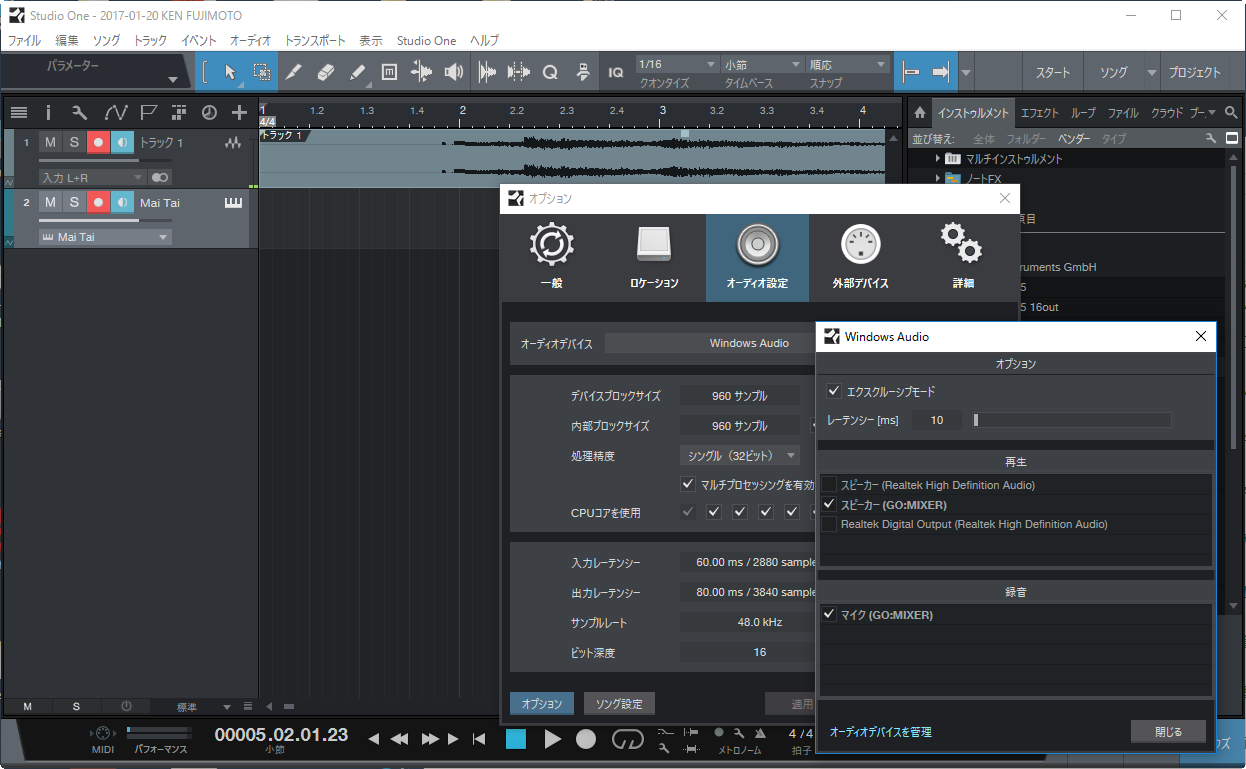Select the Range tool in the toolbar
Viewport: 1246px width, 769px height.
[261, 72]
